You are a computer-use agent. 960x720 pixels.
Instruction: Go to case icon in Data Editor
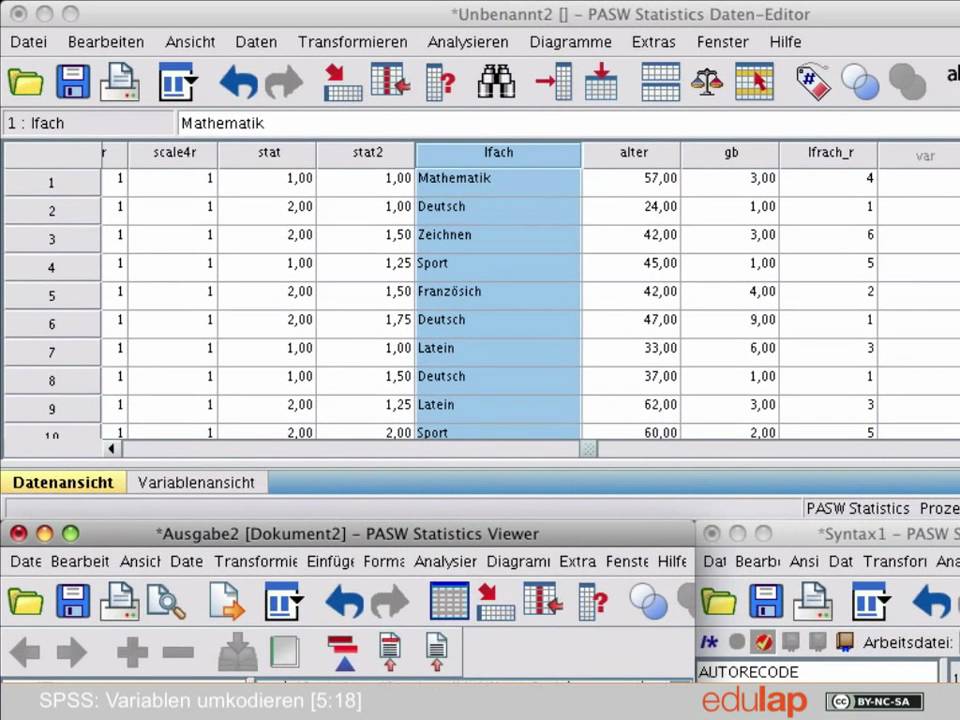[x=342, y=82]
